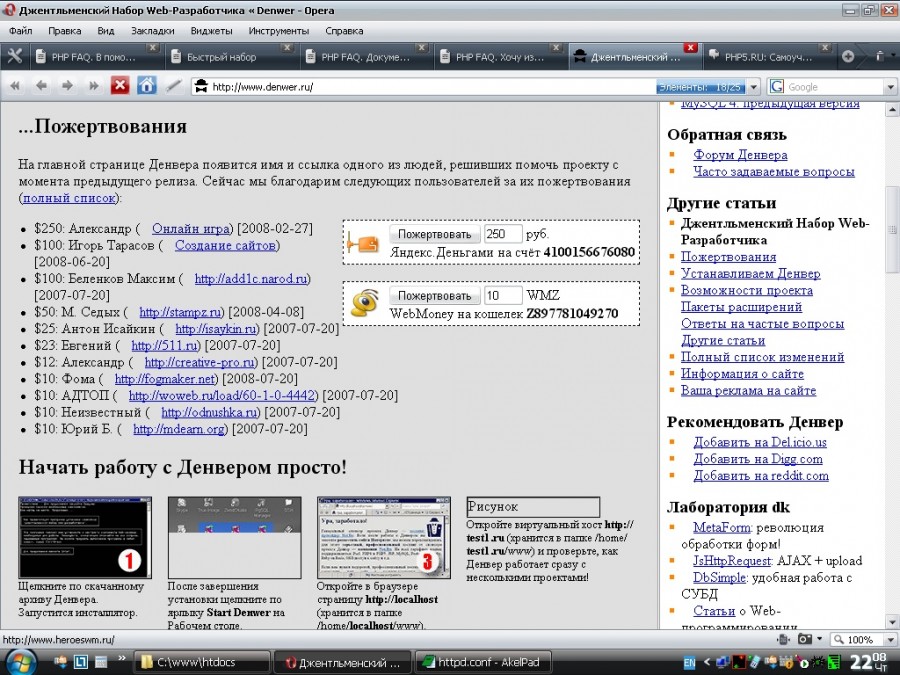Image resolution: width=900 pixels, height=675 pixels.
Task: Open the Справка menu
Action: (344, 31)
